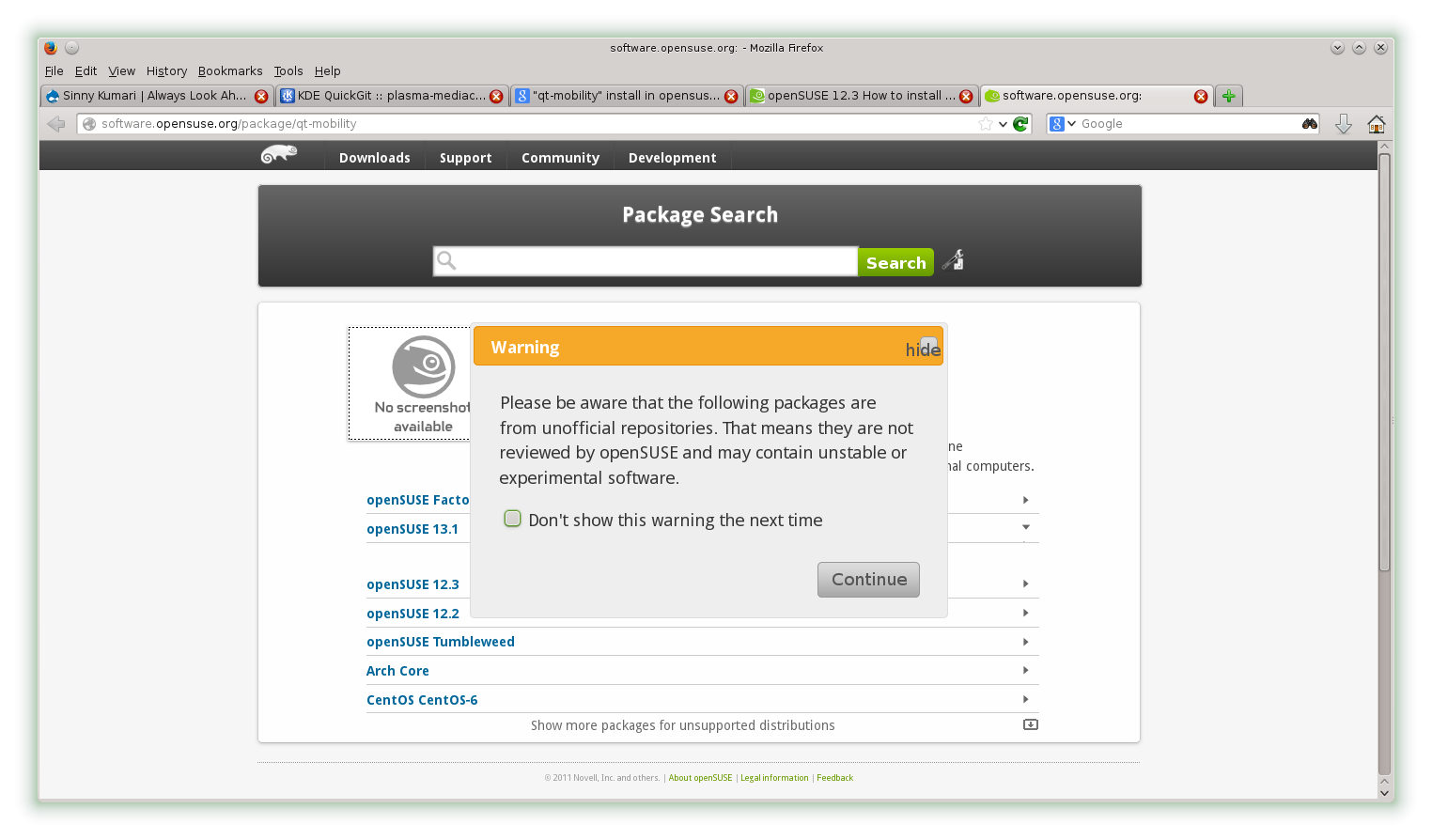Close the openSUSE 12.3 How to install tab
1432x840 pixels.
pyautogui.click(x=966, y=96)
